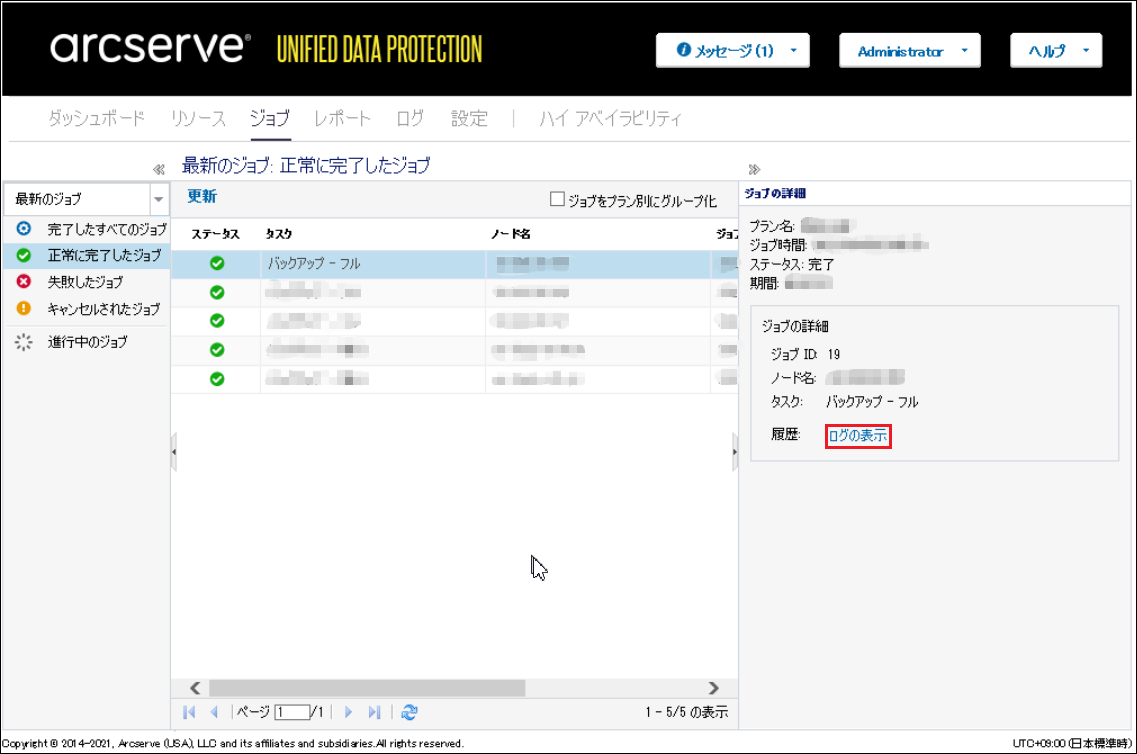Open the Administrator dropdown menu

click(x=909, y=51)
